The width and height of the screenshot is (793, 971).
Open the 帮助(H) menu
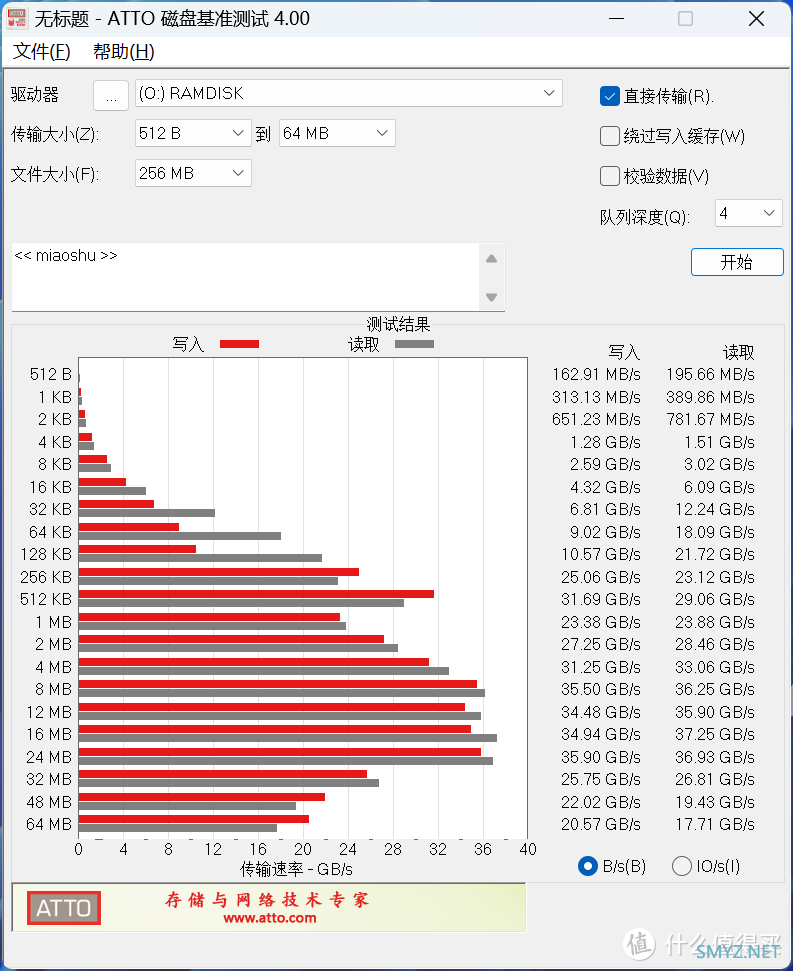point(123,51)
